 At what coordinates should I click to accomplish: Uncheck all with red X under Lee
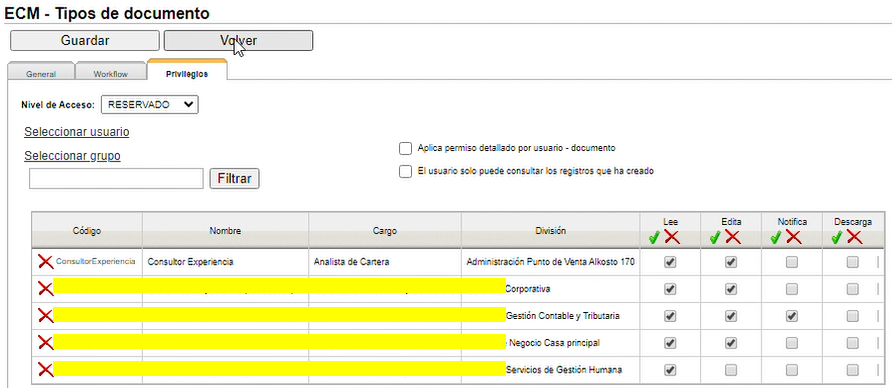pos(672,237)
